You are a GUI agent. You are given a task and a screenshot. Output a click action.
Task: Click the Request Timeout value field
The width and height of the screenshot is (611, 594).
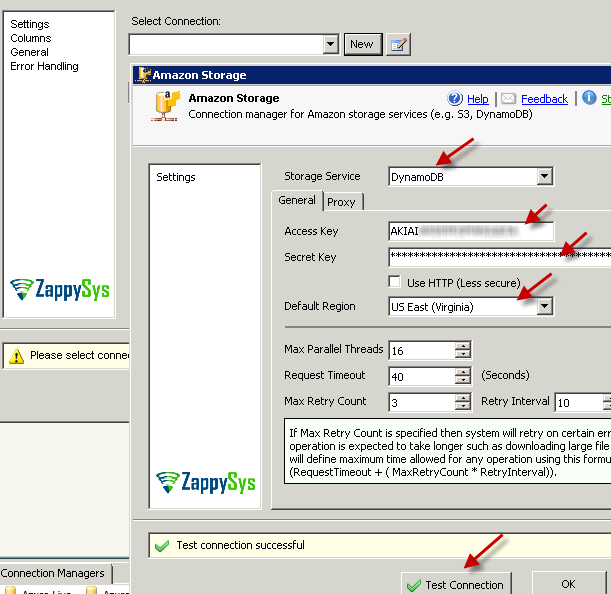click(422, 376)
